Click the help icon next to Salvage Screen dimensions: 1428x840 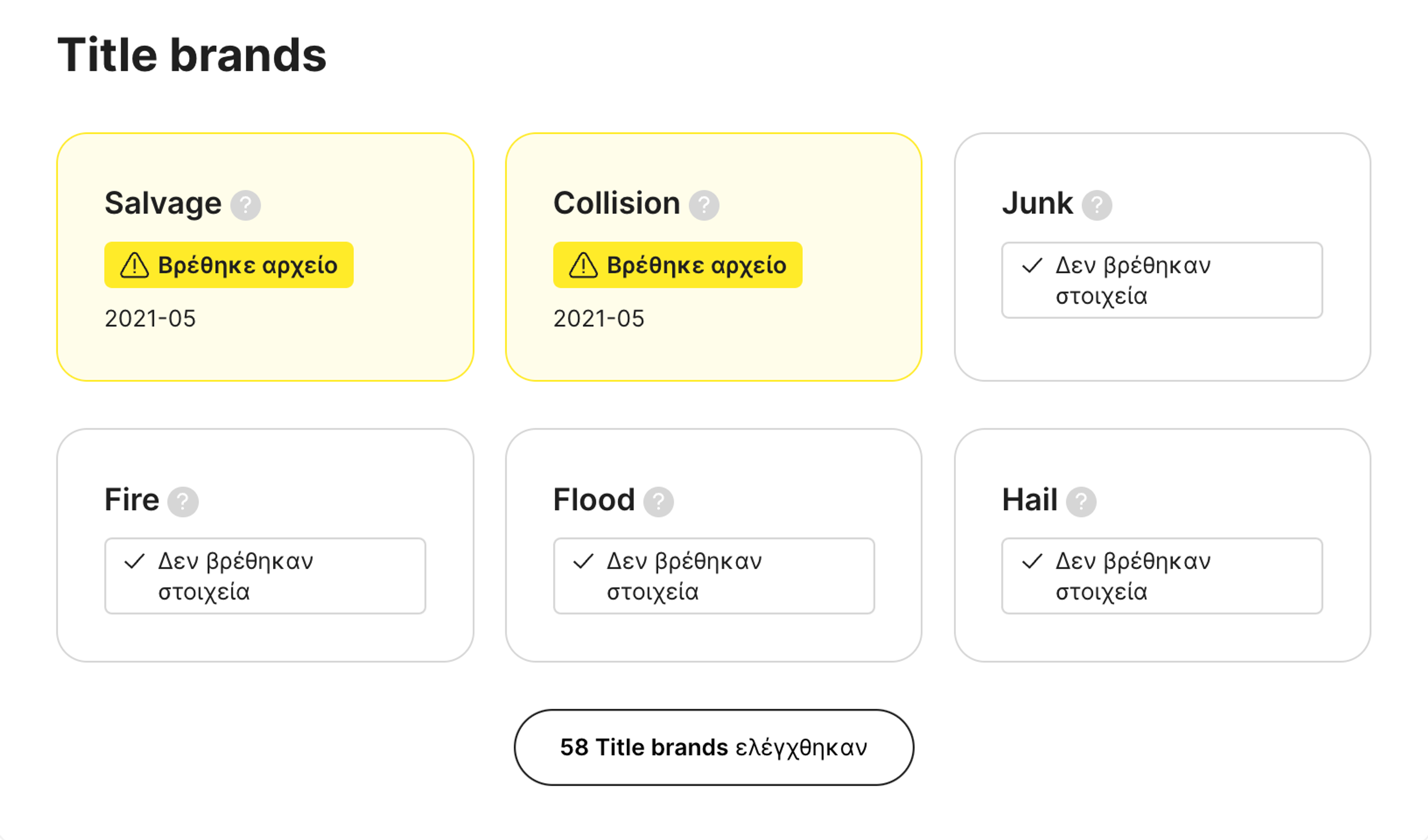(245, 205)
